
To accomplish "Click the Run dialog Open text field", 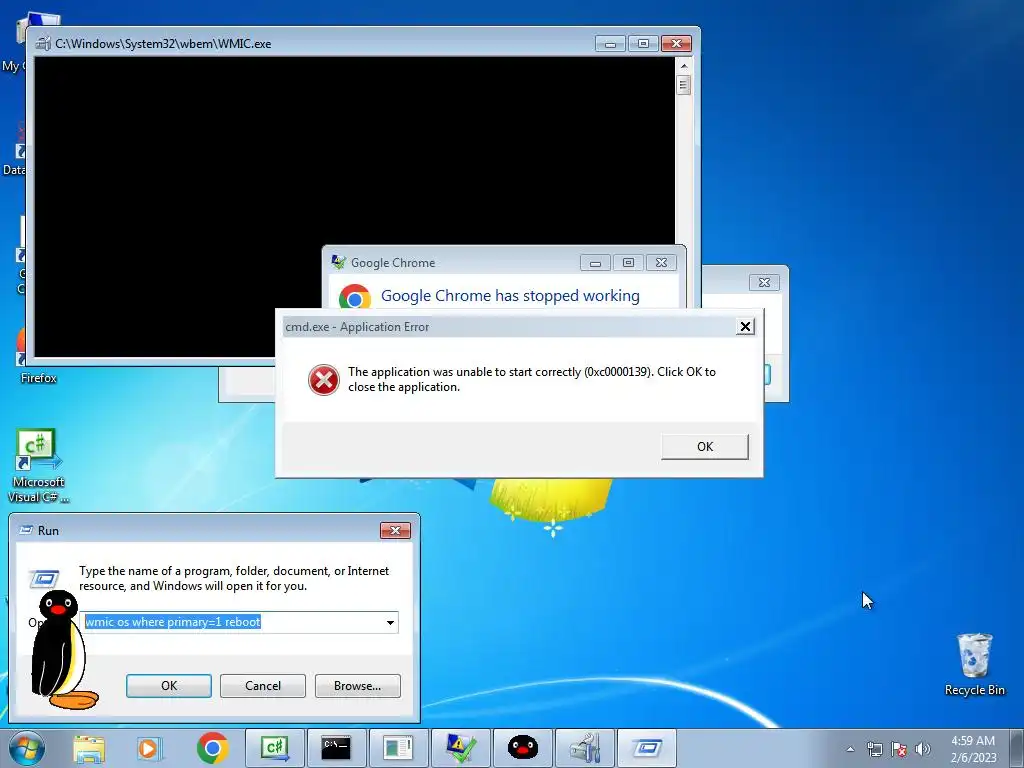I will click(x=239, y=622).
